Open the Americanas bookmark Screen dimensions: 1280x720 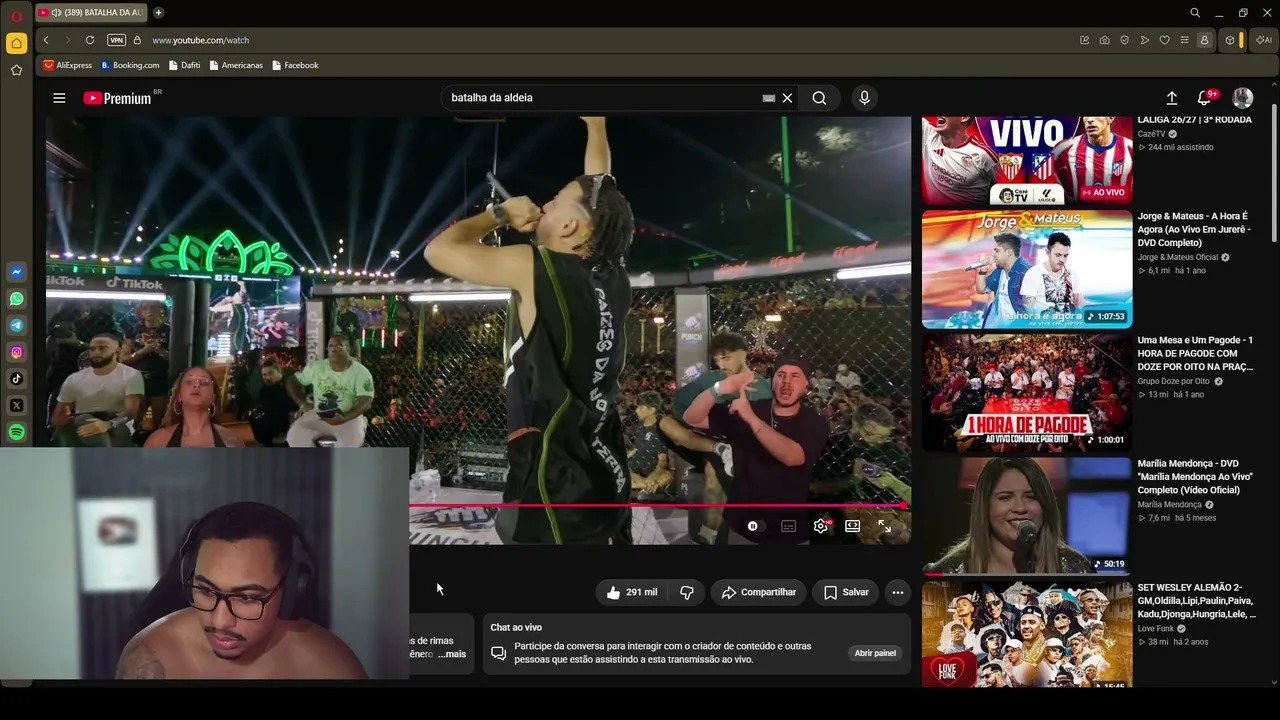pyautogui.click(x=236, y=65)
